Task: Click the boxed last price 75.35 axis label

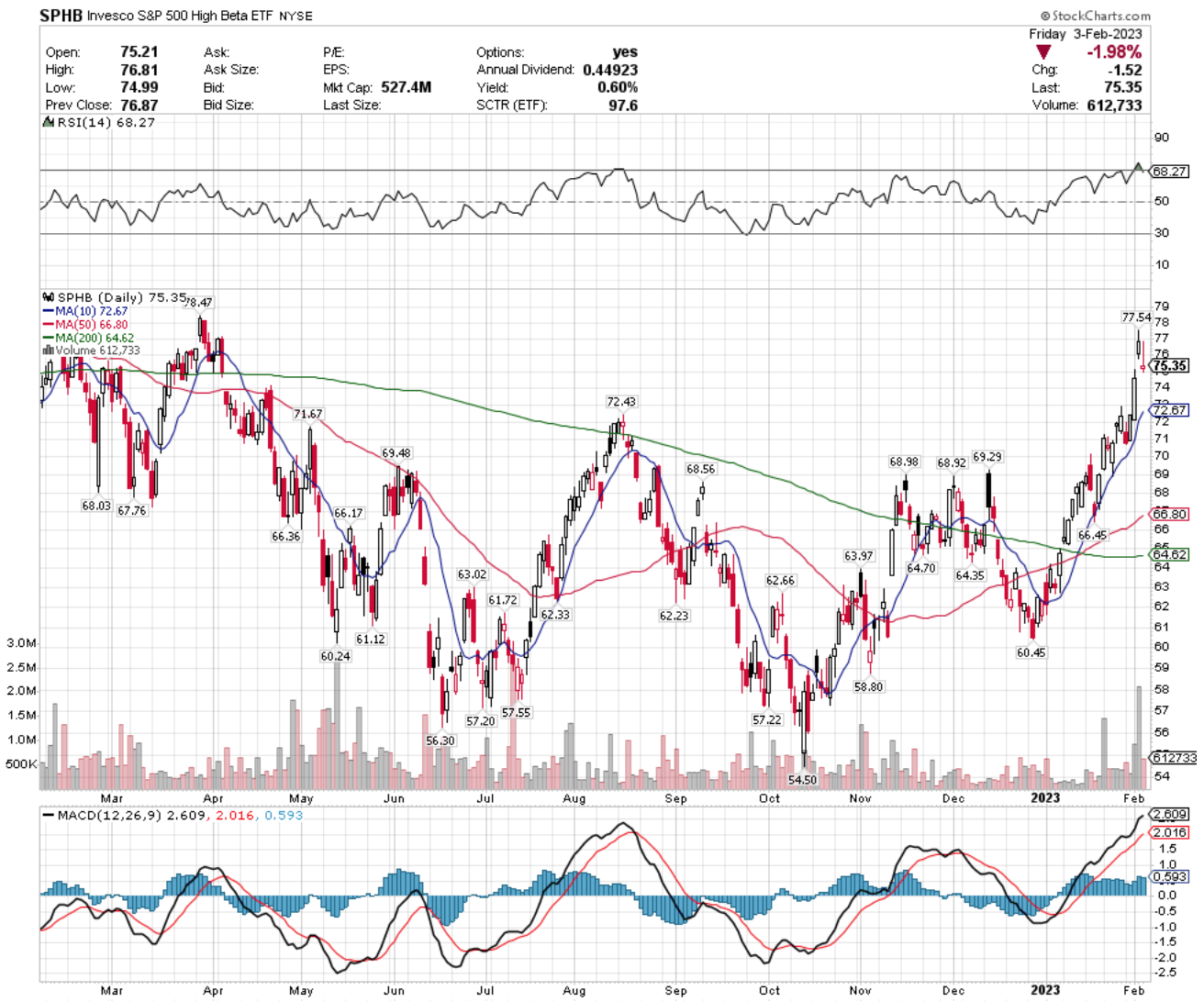Action: [x=1170, y=366]
